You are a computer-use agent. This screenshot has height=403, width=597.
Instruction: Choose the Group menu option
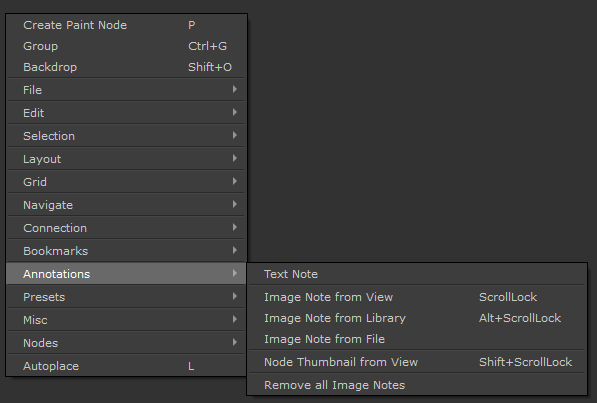[x=126, y=46]
